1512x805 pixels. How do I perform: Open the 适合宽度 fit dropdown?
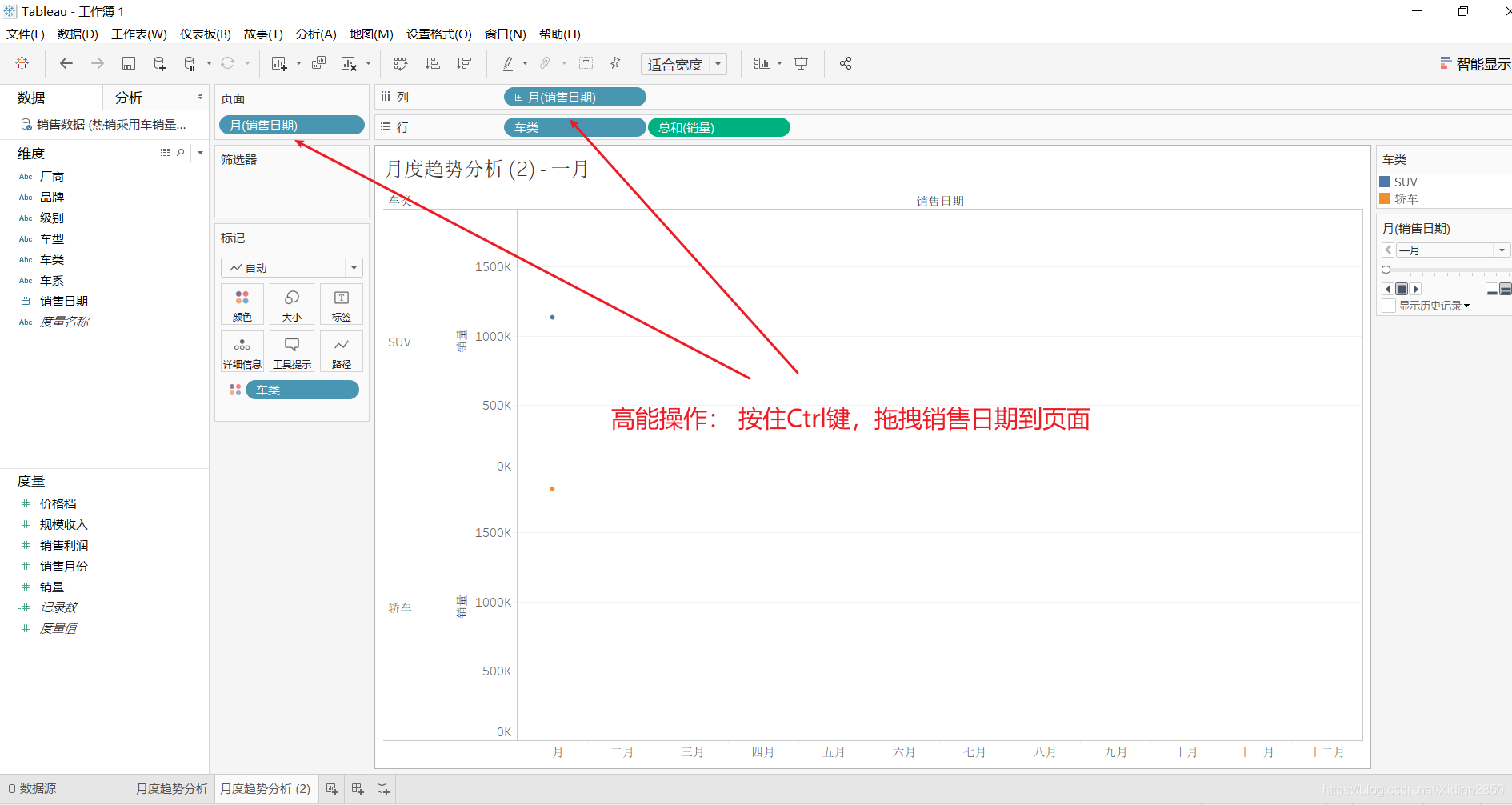684,64
